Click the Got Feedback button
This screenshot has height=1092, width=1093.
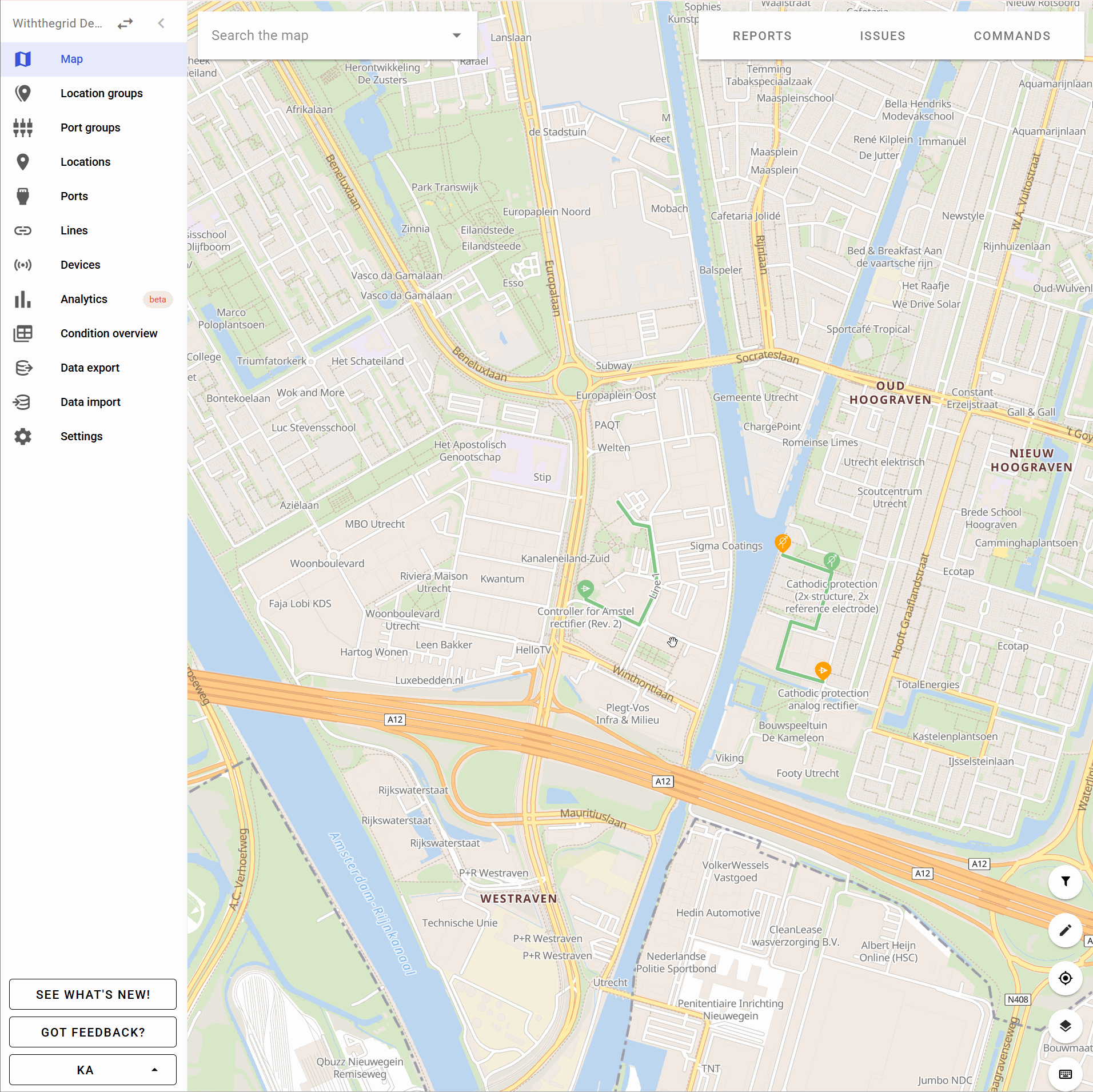93,1032
